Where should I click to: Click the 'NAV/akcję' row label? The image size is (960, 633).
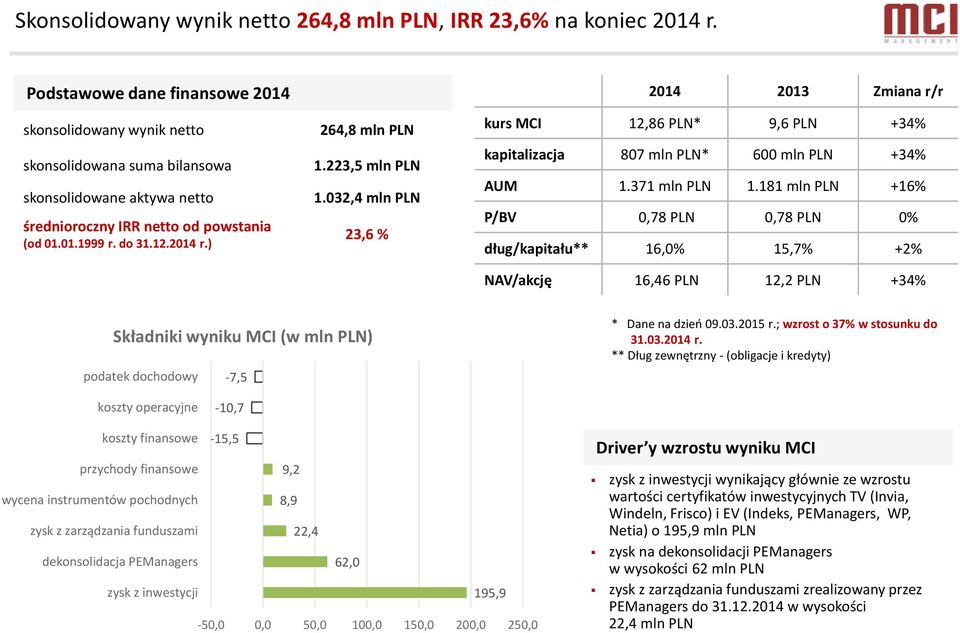(517, 280)
